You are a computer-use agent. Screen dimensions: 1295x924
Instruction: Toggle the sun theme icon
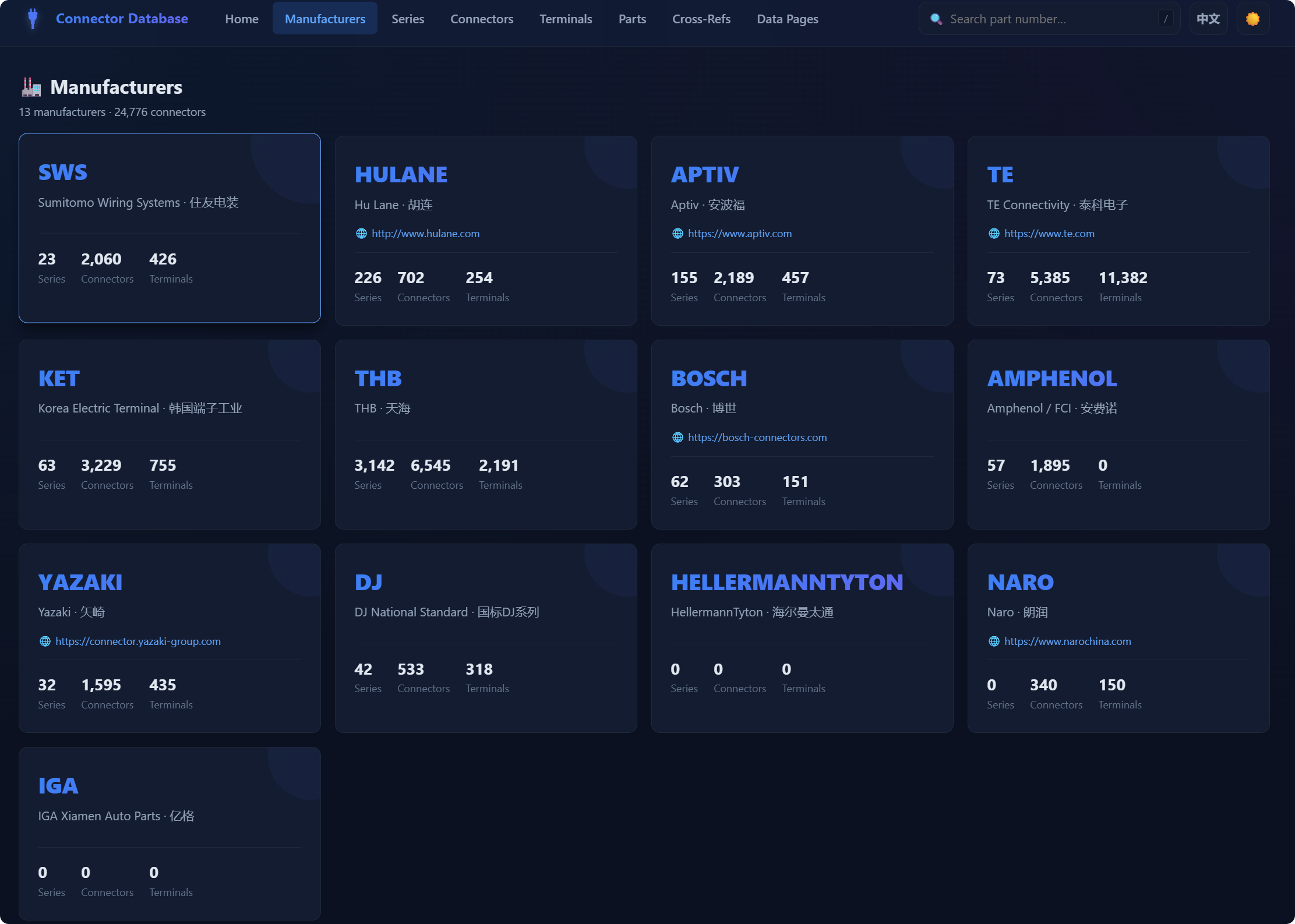1252,19
